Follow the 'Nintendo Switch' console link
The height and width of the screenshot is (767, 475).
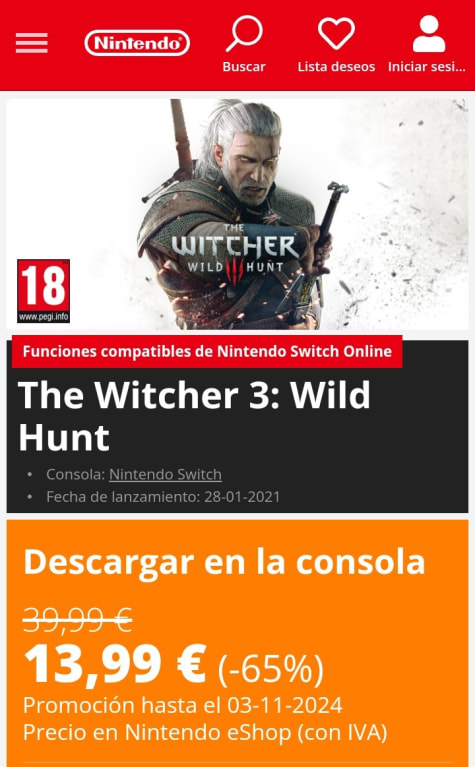coord(165,474)
